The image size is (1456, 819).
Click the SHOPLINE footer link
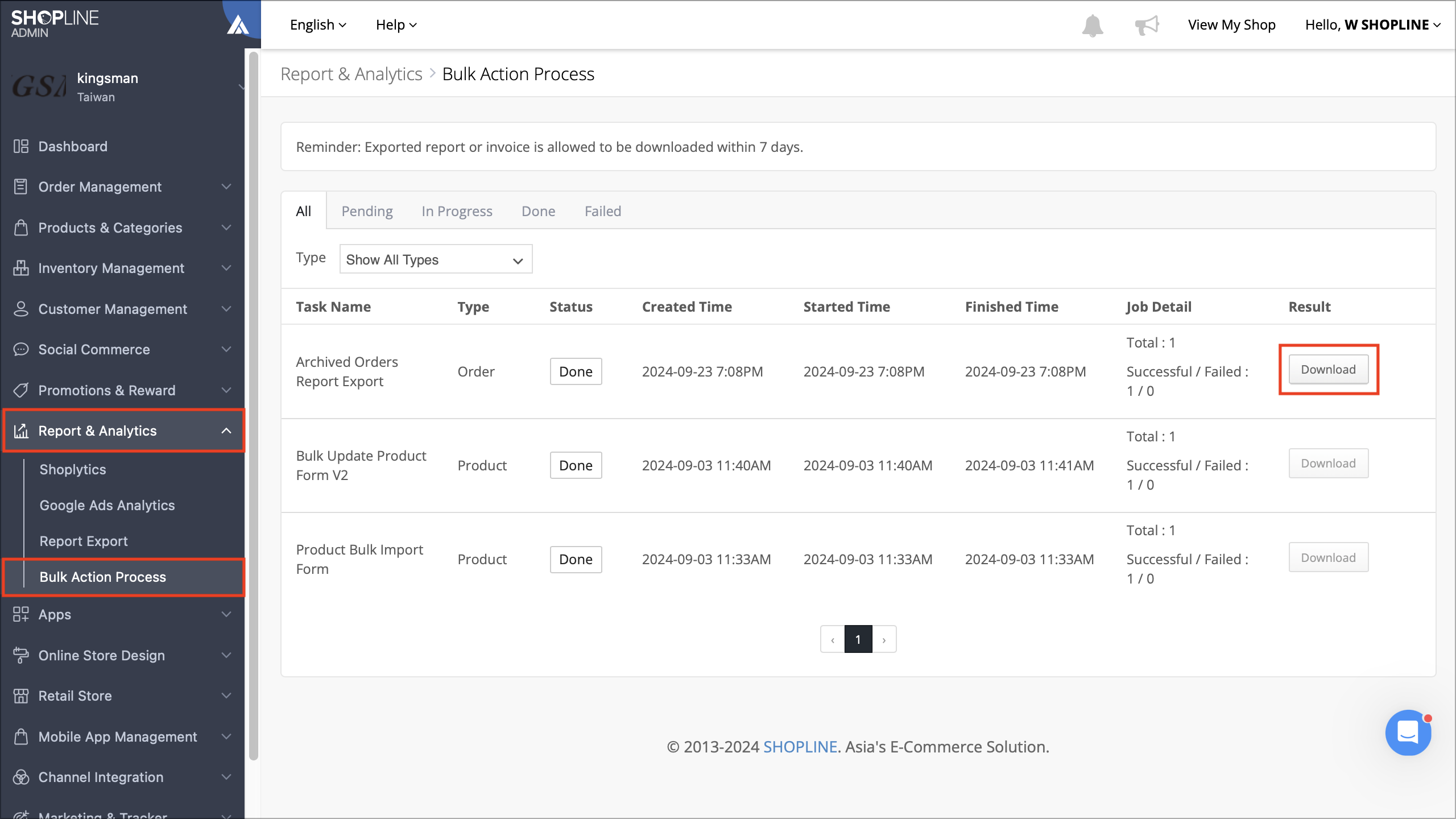(800, 747)
